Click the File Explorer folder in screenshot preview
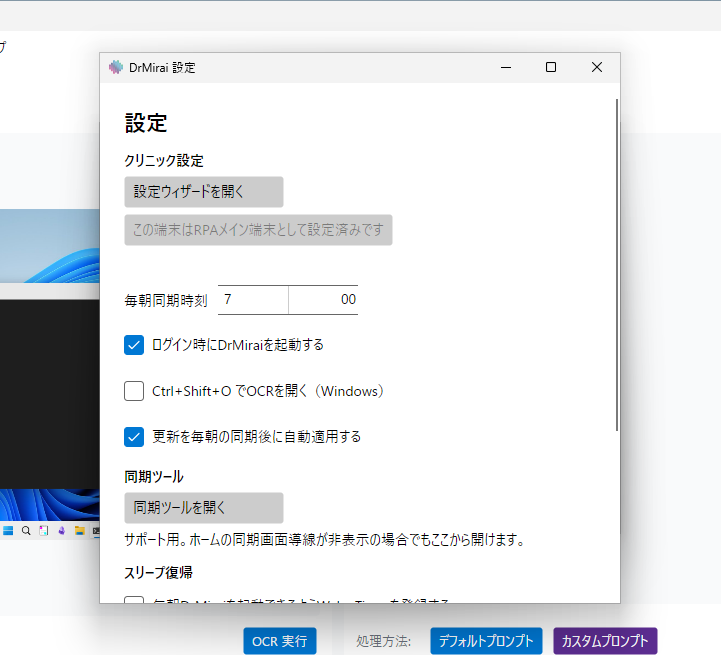The width and height of the screenshot is (721, 655). [x=80, y=531]
